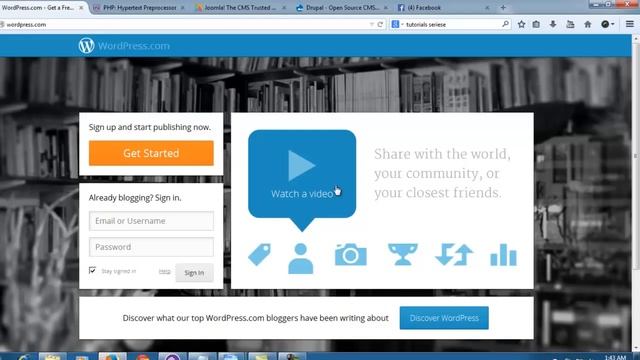Open the search engine selector dropdown

[x=398, y=24]
